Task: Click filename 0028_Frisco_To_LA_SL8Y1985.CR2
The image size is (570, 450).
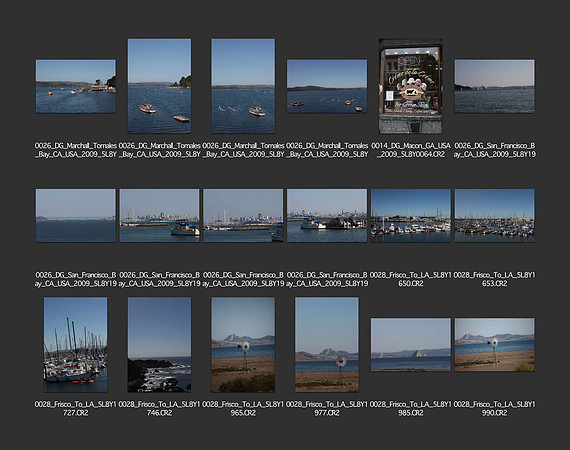Action: tap(411, 408)
